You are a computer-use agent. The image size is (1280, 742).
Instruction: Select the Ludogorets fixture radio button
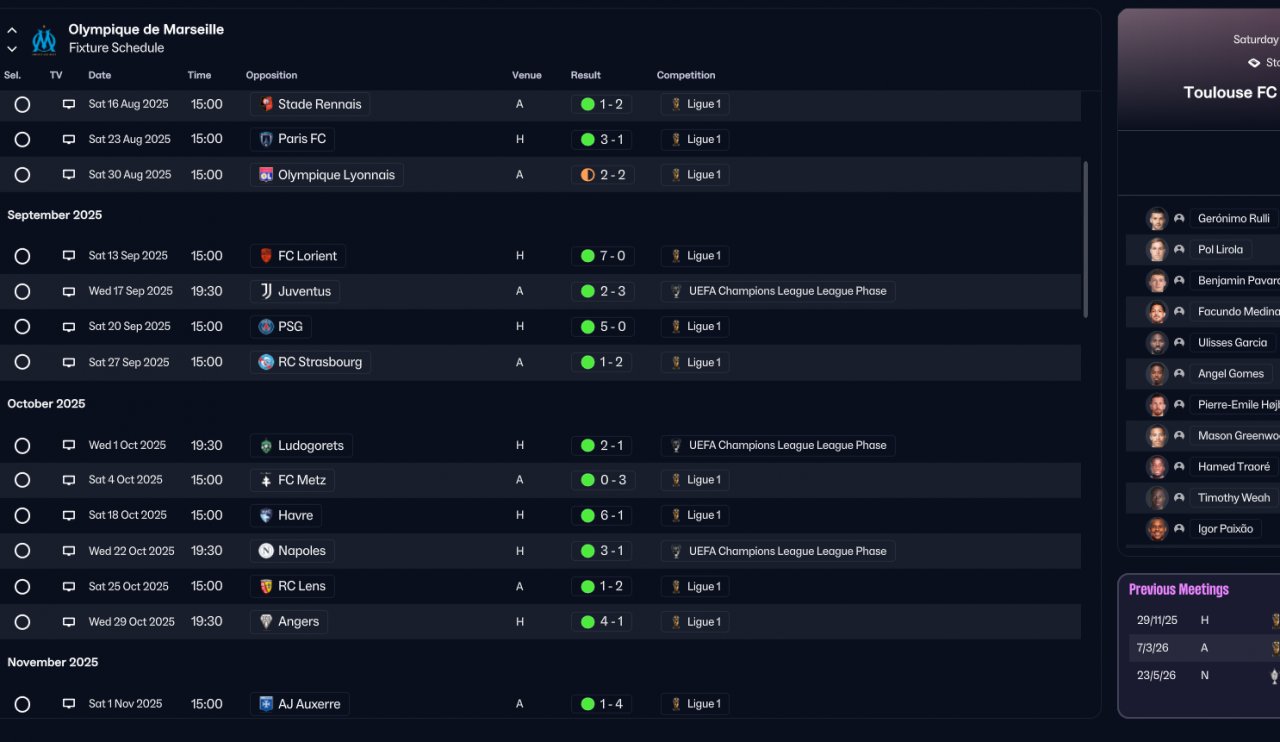(x=22, y=446)
